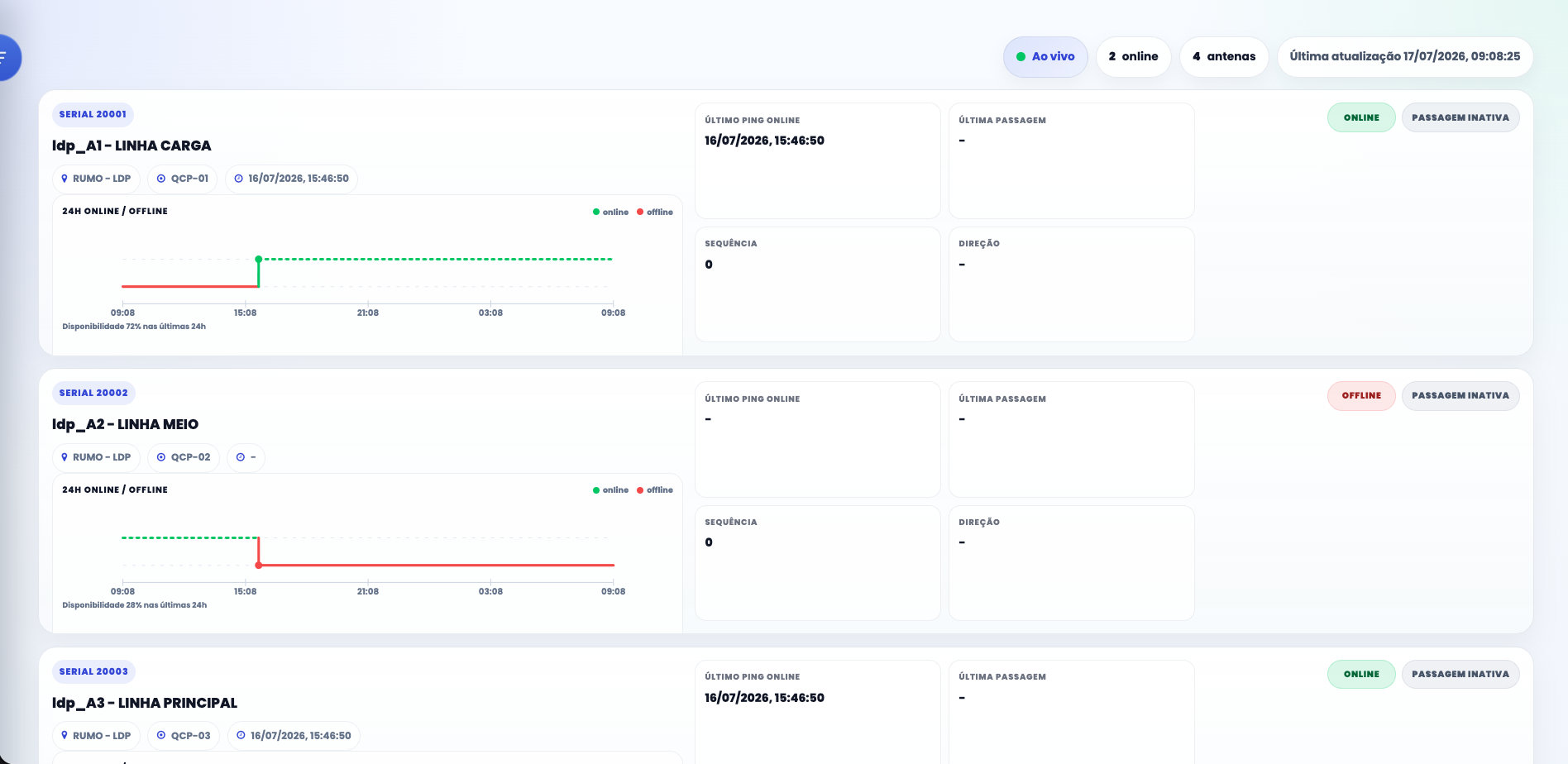Click the location pin icon for ldp_A1
Viewport: 1568px width, 764px height.
[65, 179]
